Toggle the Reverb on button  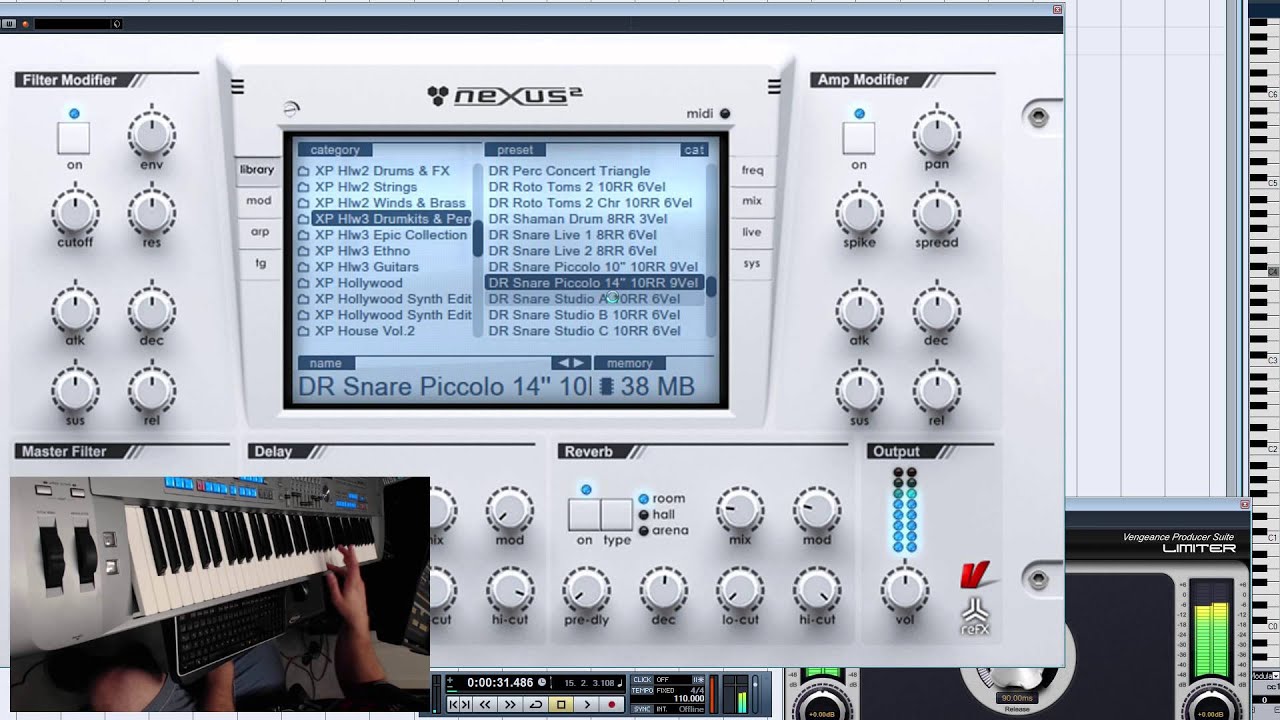(584, 514)
